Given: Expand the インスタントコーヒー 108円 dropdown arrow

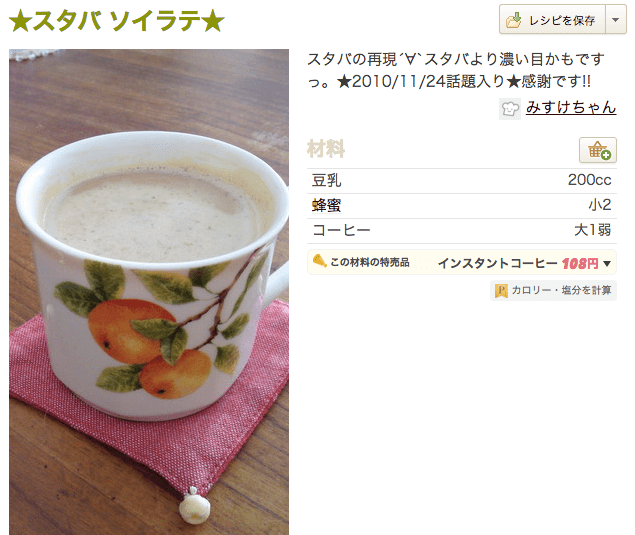Looking at the screenshot, I should click(607, 264).
